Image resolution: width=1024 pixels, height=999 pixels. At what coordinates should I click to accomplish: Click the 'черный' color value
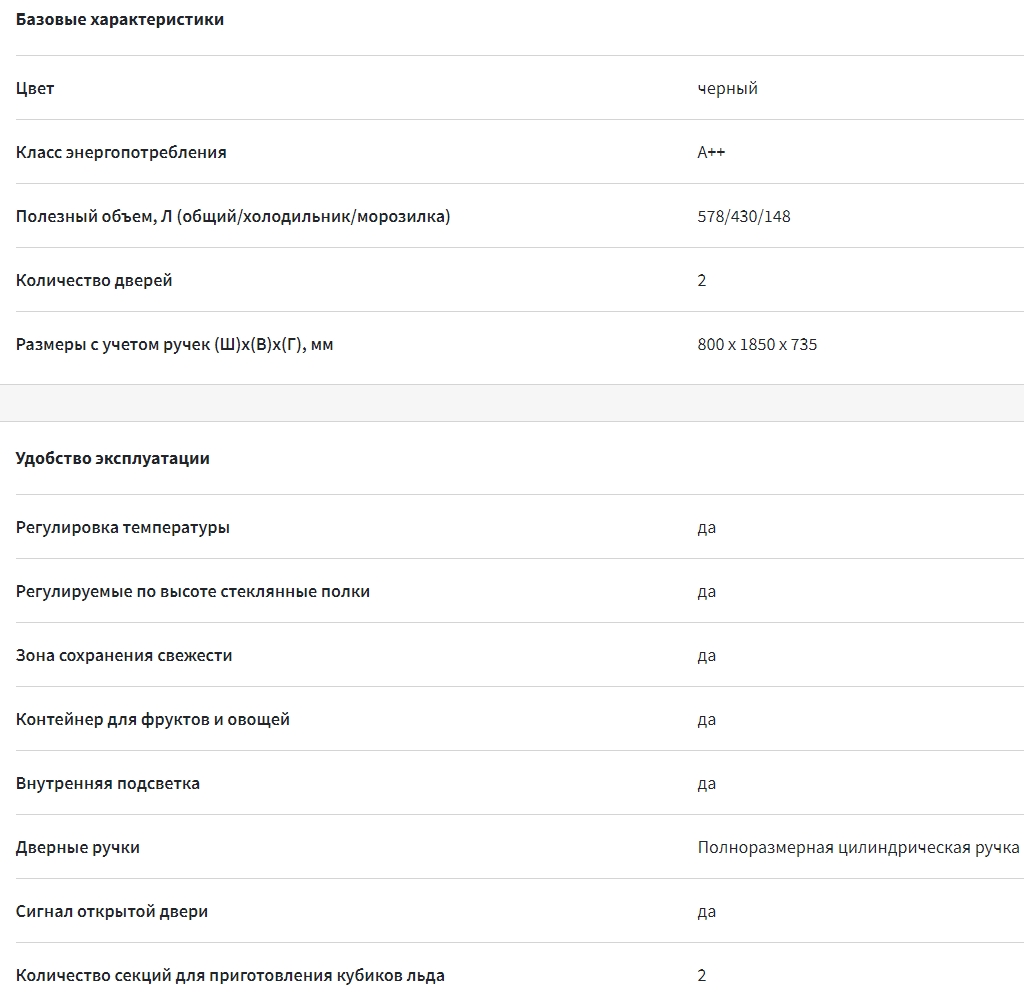click(x=727, y=88)
